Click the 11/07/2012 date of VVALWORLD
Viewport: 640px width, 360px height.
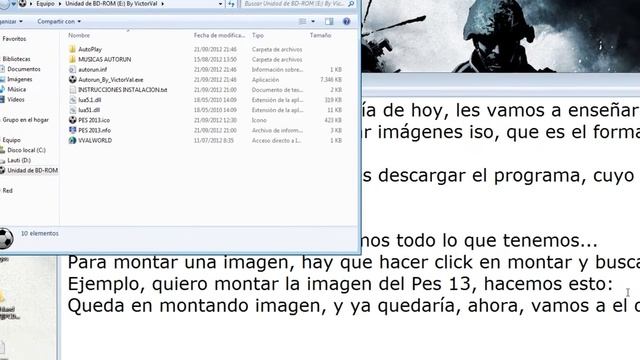[214, 140]
